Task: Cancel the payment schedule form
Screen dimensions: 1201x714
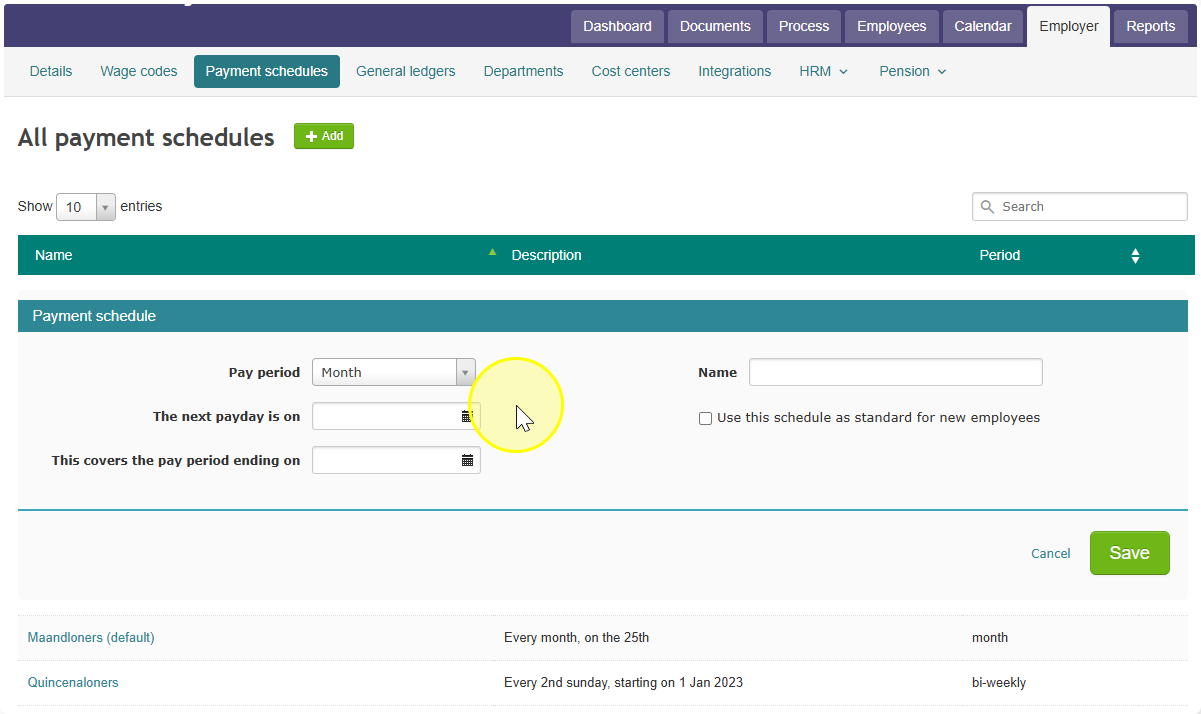Action: pos(1051,554)
